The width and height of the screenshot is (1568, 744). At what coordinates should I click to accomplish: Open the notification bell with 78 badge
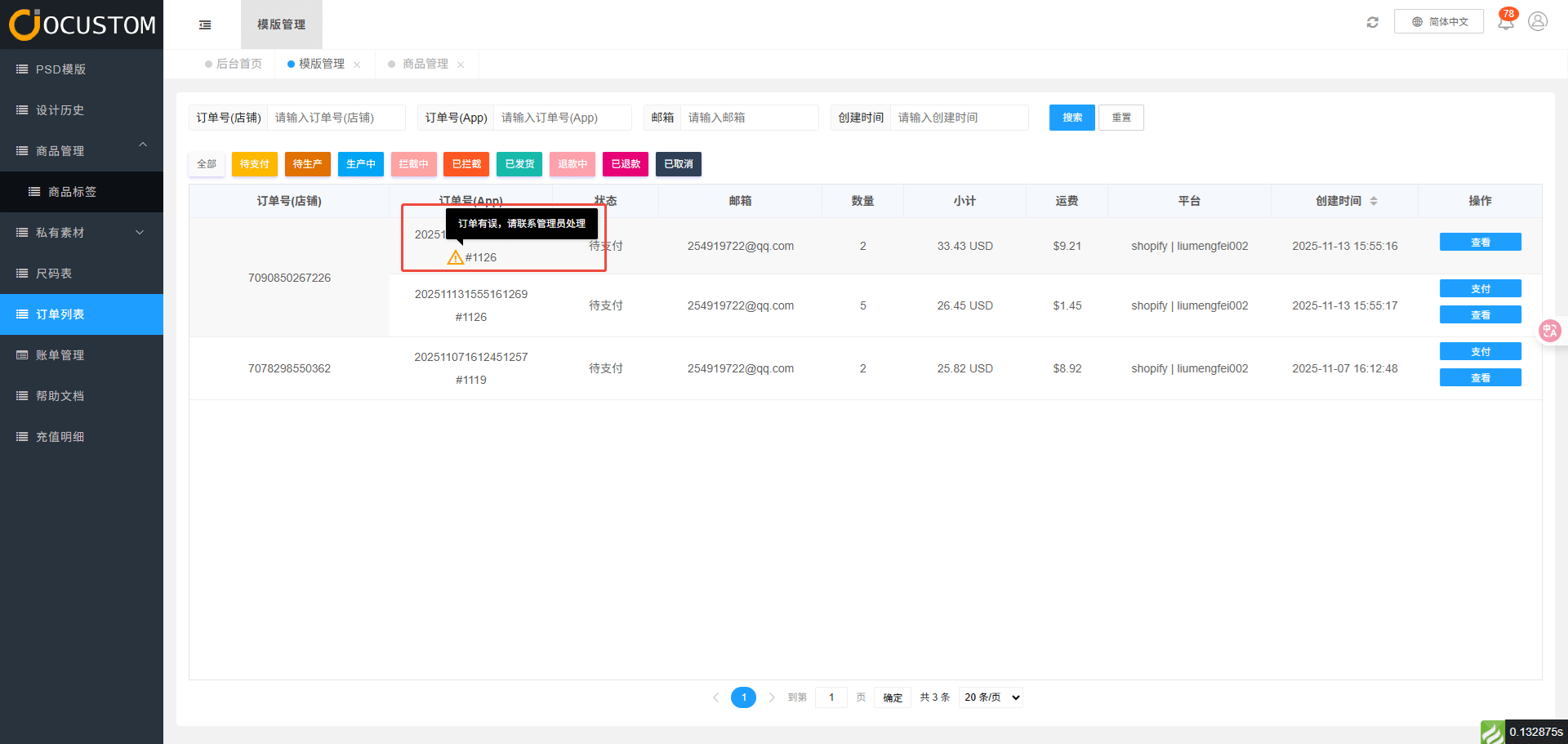1505,22
